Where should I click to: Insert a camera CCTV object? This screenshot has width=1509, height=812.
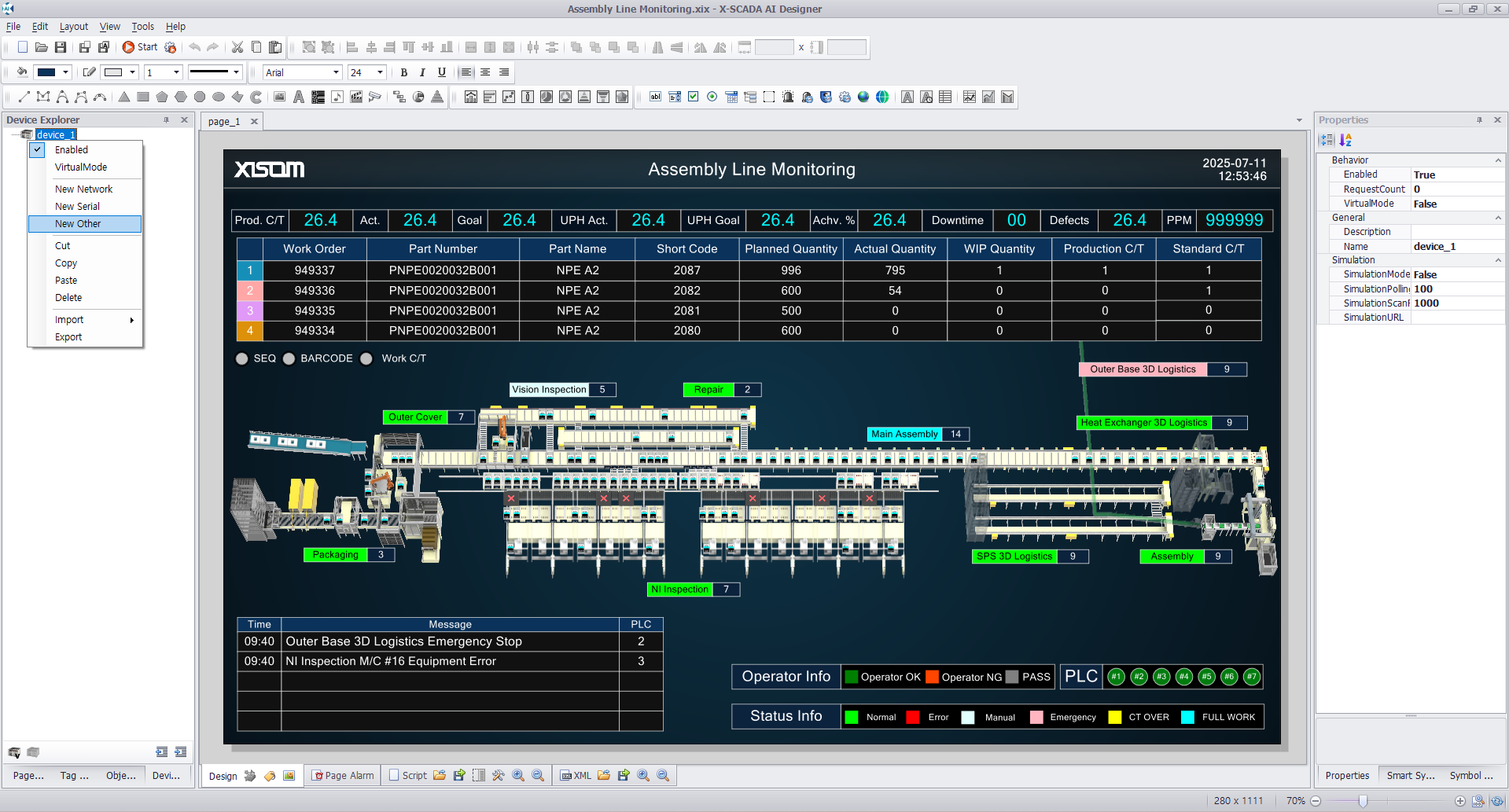tap(375, 97)
